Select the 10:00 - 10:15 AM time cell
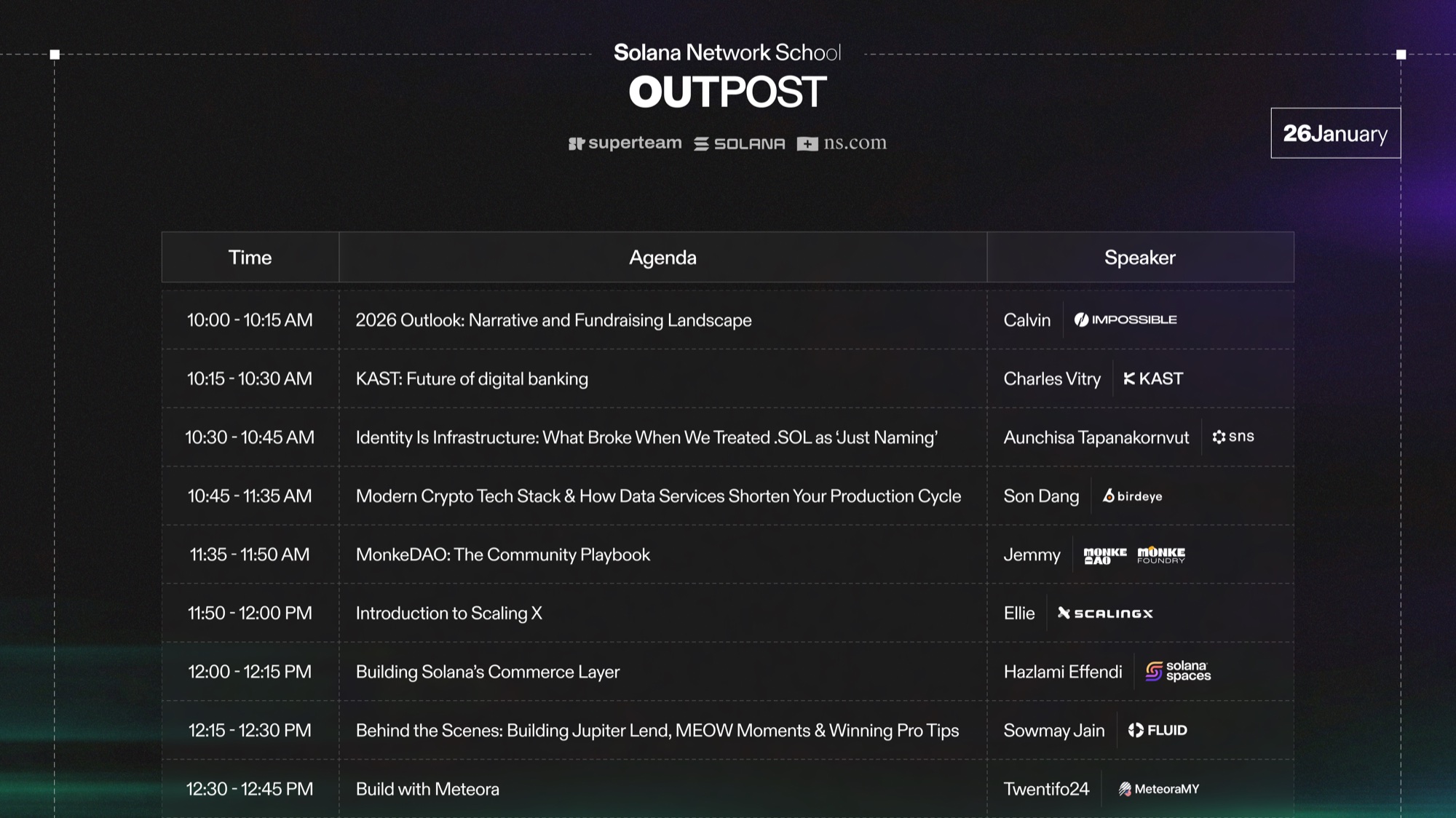Viewport: 1456px width, 818px height. pyautogui.click(x=250, y=320)
